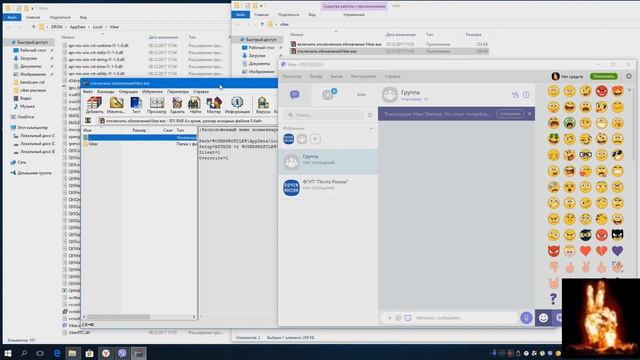The image size is (640, 360).
Task: Select broken heart emoticon in Viber panel
Action: (x=601, y=251)
